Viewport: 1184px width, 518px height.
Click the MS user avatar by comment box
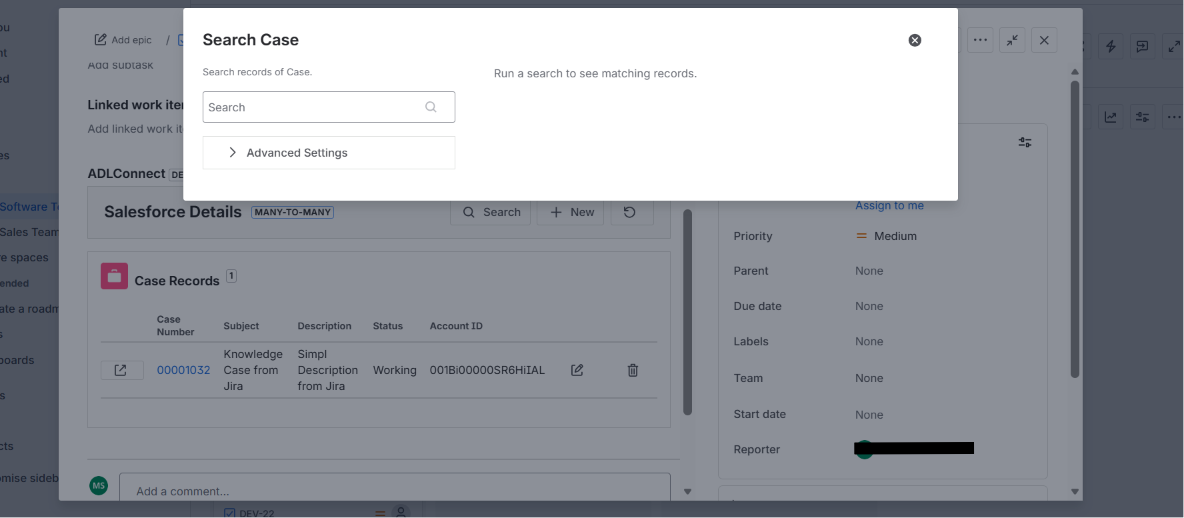98,486
